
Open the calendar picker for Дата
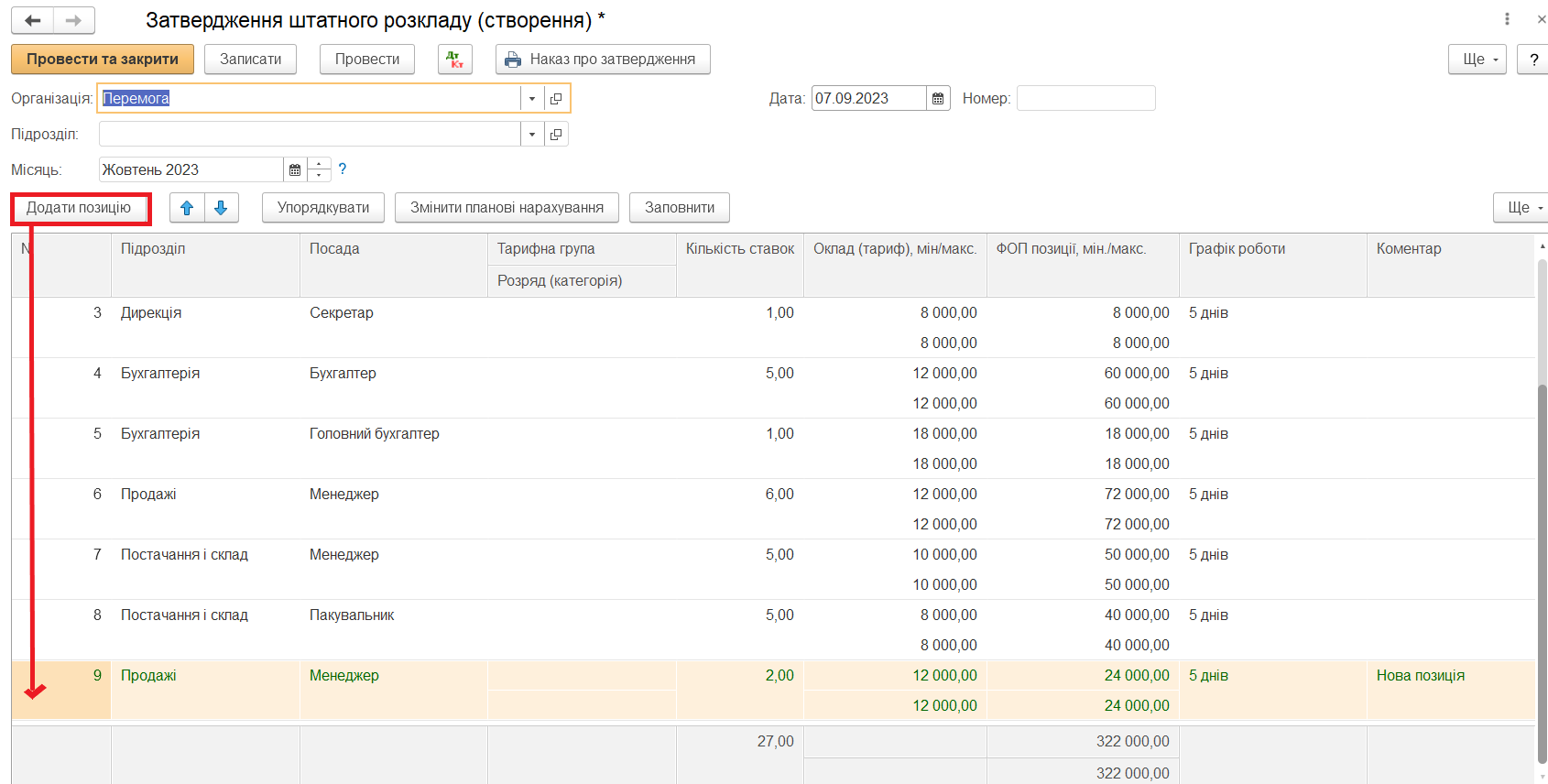pos(938,98)
